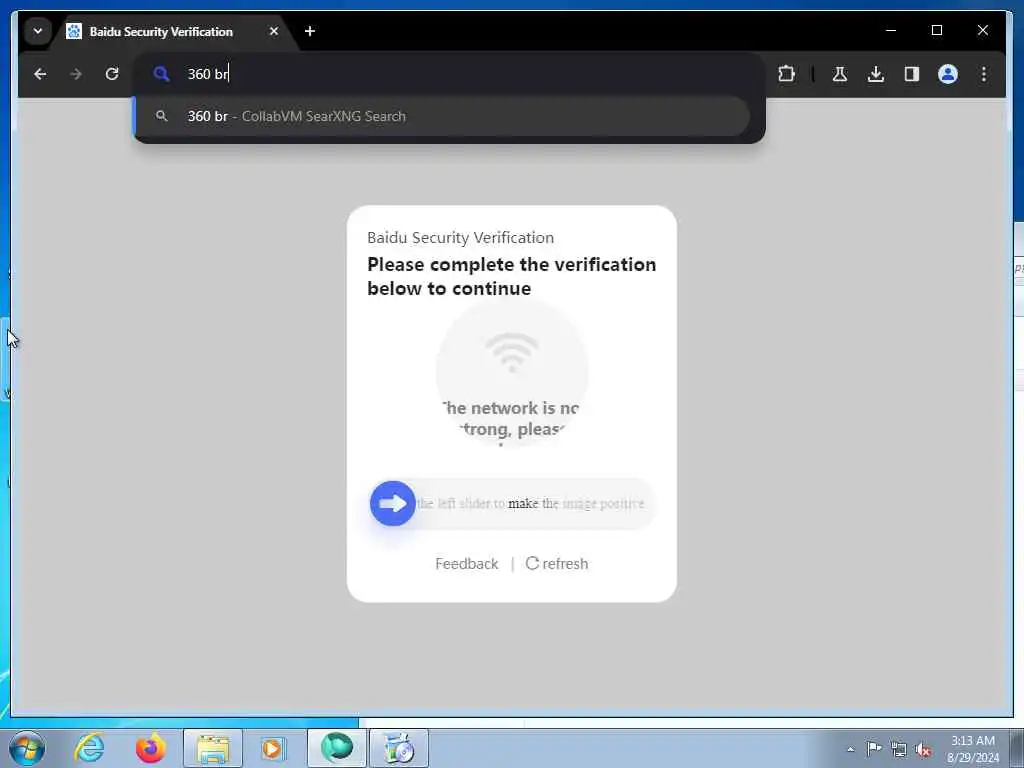Open Windows Media Player taskbar icon
Image resolution: width=1024 pixels, height=768 pixels.
274,748
